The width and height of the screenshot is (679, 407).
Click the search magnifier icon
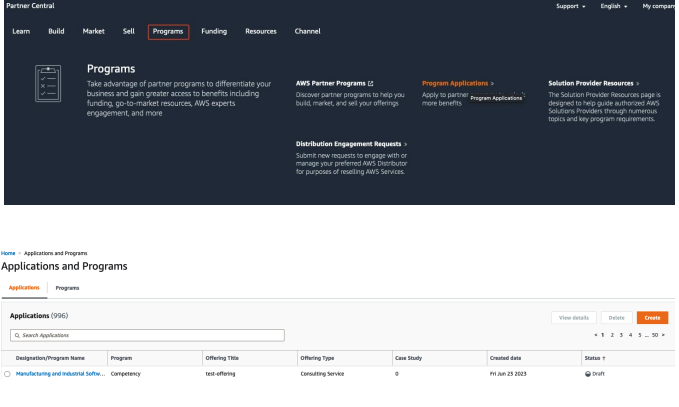tap(17, 336)
